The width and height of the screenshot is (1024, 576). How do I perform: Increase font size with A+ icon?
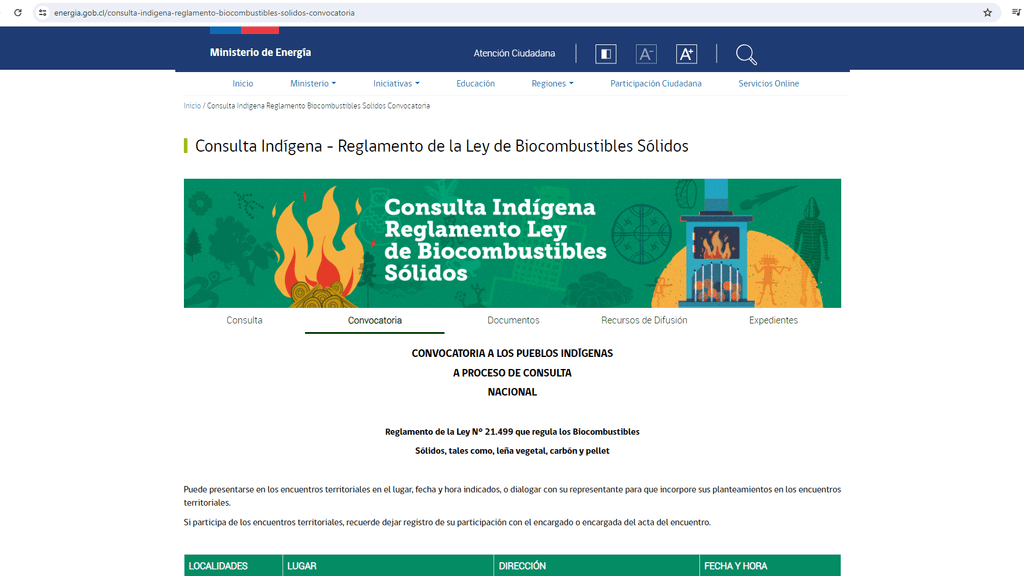point(686,54)
